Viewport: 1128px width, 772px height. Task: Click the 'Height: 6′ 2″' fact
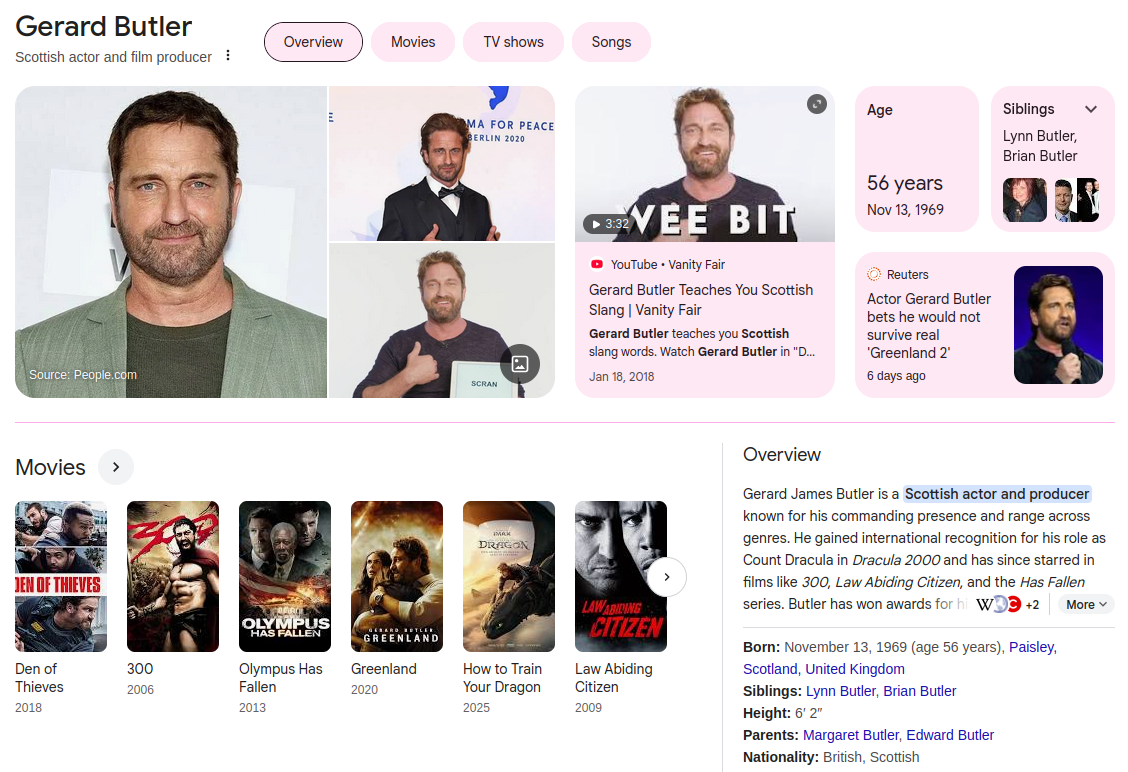(x=783, y=713)
